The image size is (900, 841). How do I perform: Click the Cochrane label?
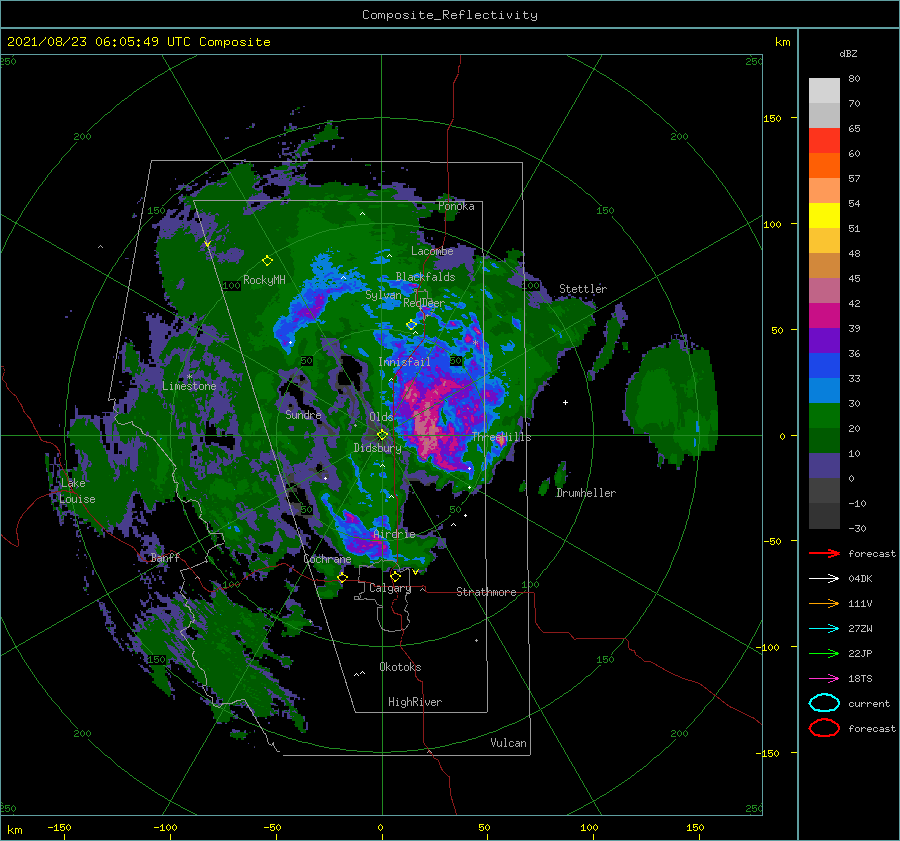327,559
